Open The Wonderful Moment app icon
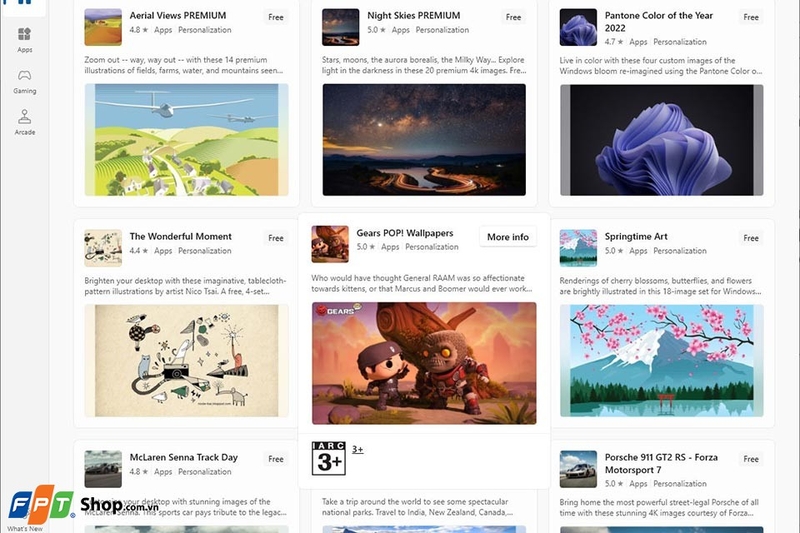 pyautogui.click(x=103, y=248)
